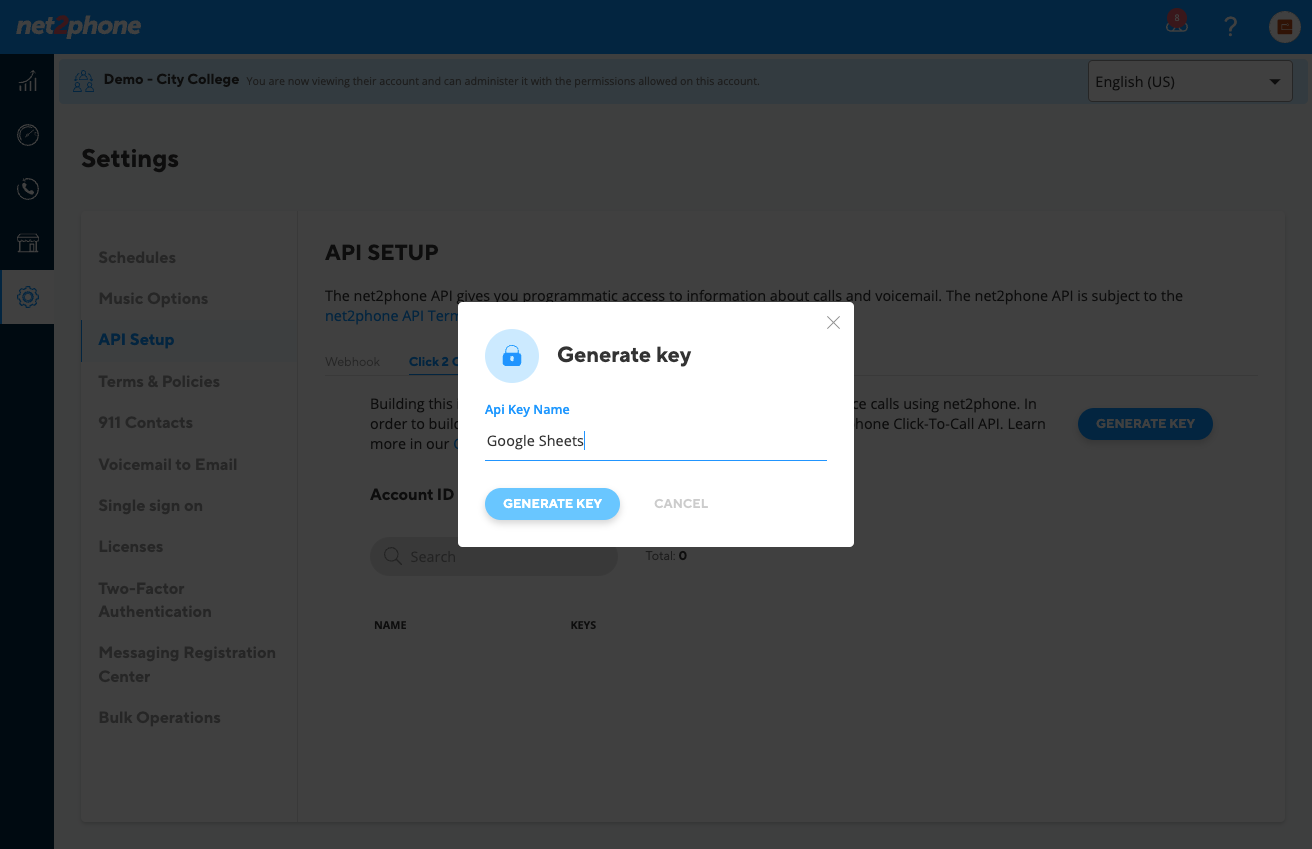Image resolution: width=1312 pixels, height=849 pixels.
Task: Open the analytics chart icon in sidebar
Action: click(27, 81)
